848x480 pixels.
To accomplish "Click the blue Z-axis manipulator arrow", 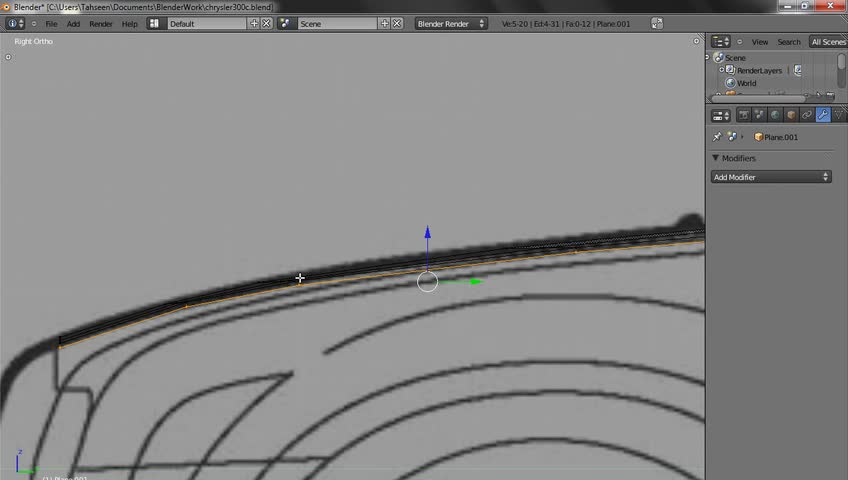I will click(427, 232).
